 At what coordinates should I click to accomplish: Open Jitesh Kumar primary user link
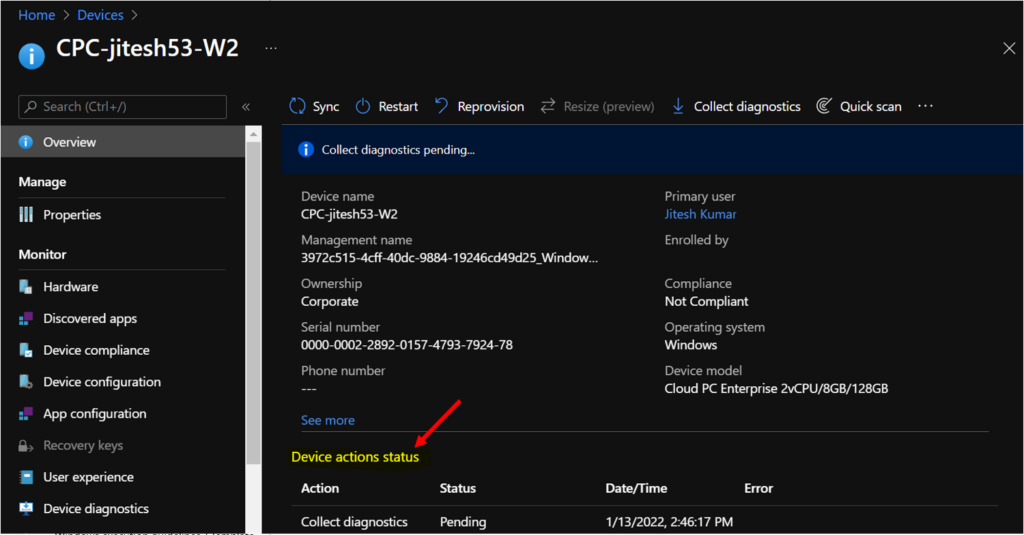700,214
